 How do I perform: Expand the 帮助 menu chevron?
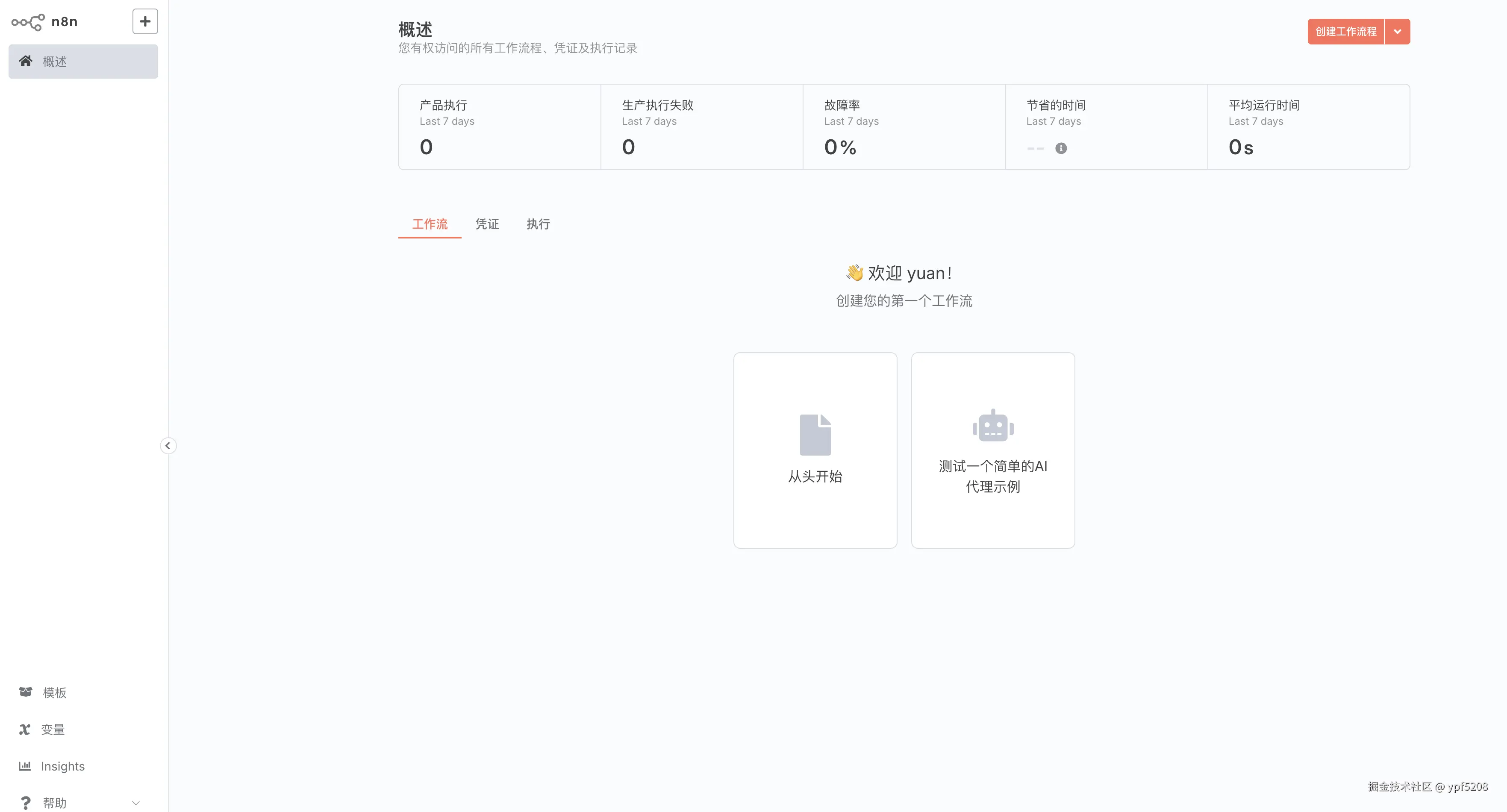coord(136,803)
